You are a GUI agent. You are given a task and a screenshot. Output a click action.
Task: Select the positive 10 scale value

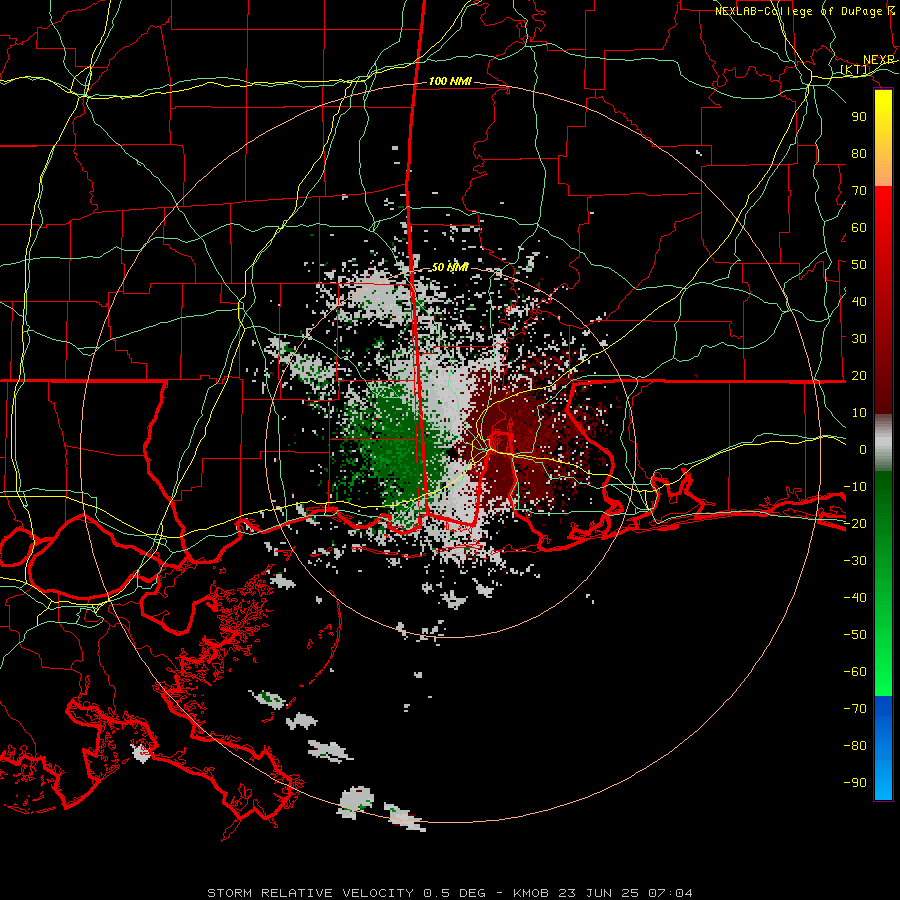(859, 413)
